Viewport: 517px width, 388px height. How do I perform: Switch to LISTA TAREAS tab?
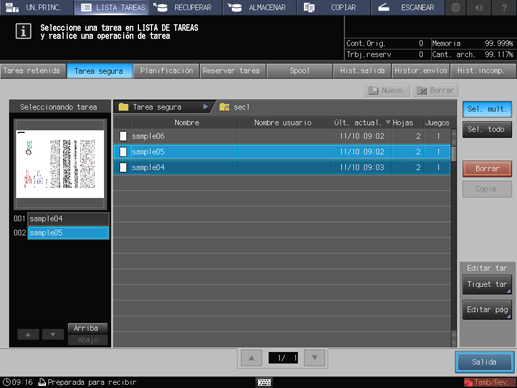pos(112,7)
